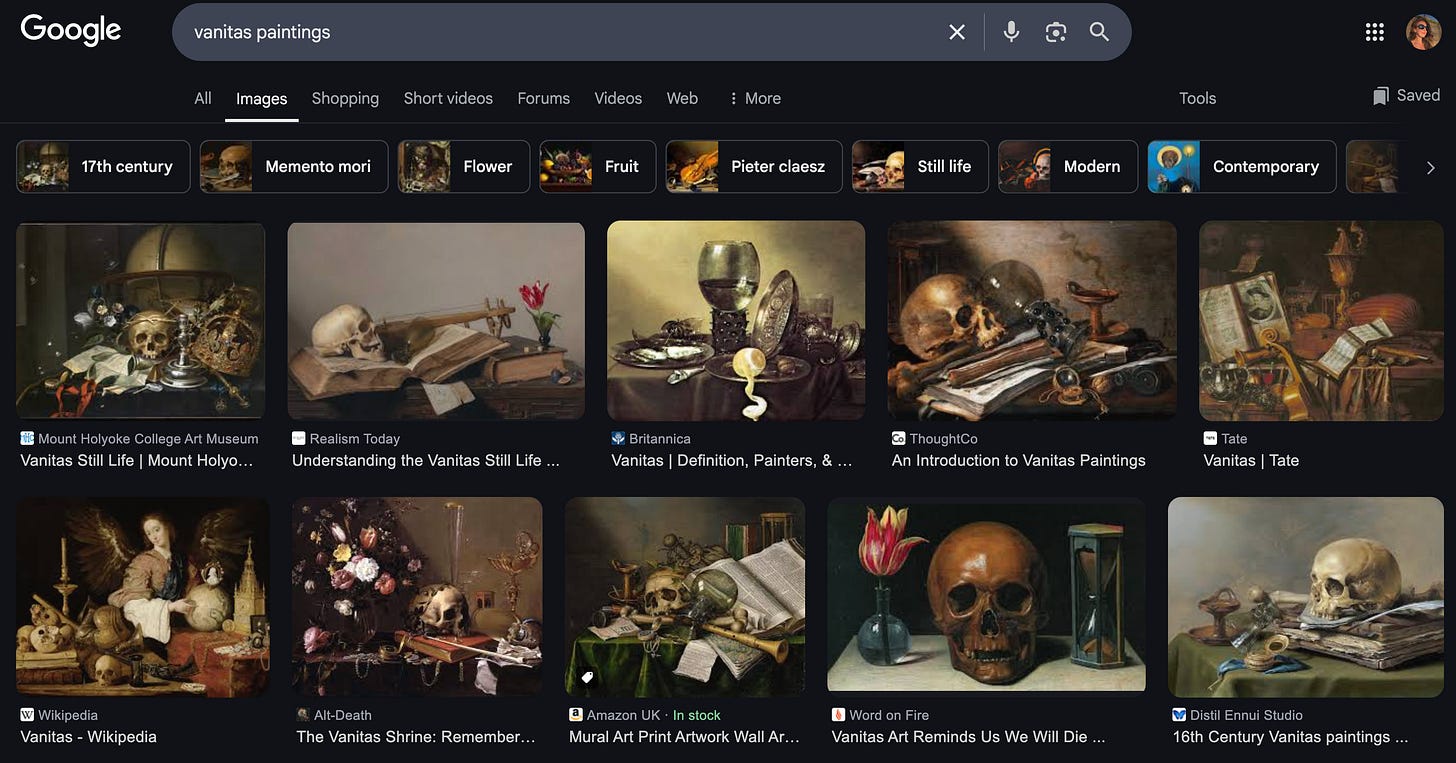This screenshot has height=763, width=1456.
Task: Open the Vanitas | Tate link
Action: [1251, 460]
